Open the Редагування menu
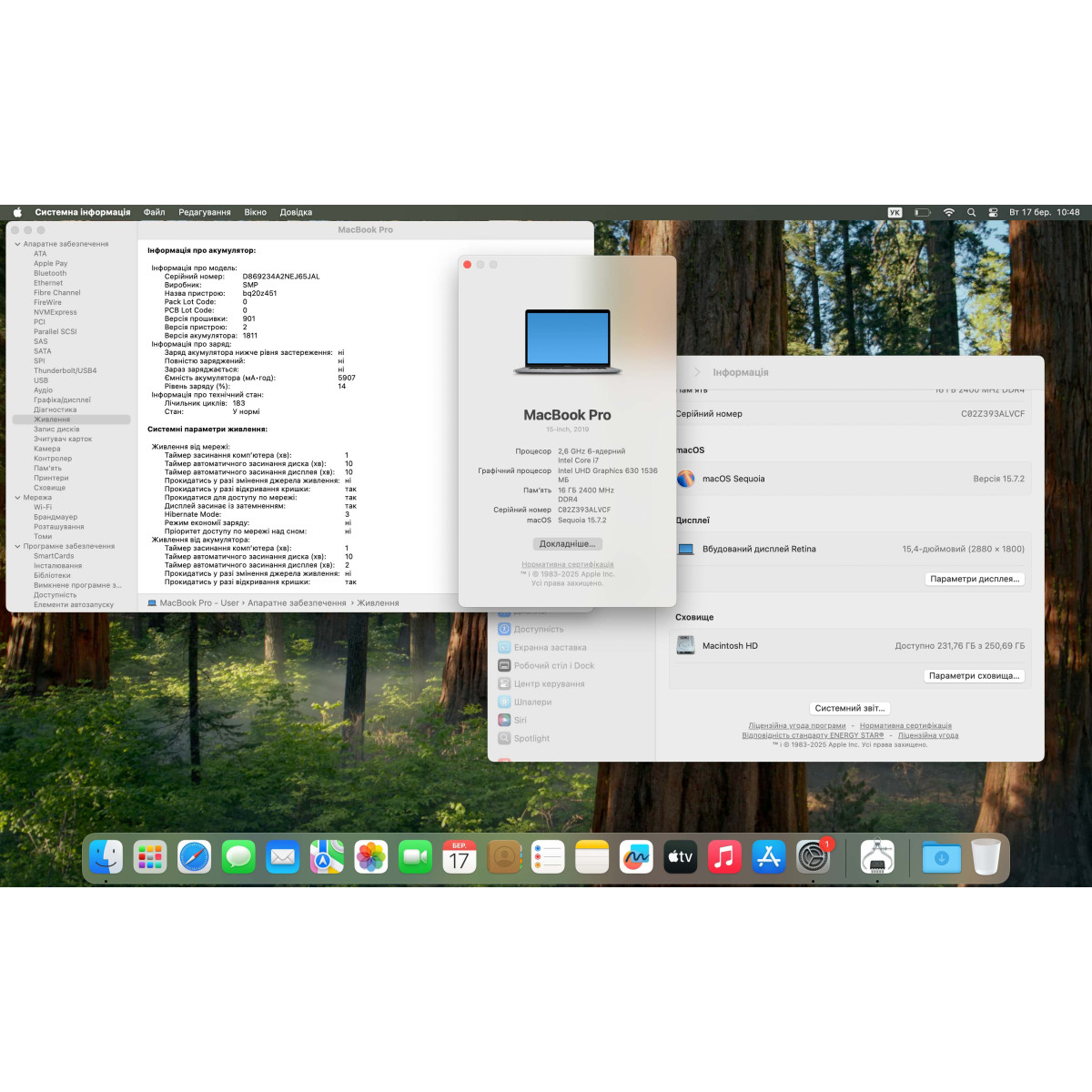 205,212
